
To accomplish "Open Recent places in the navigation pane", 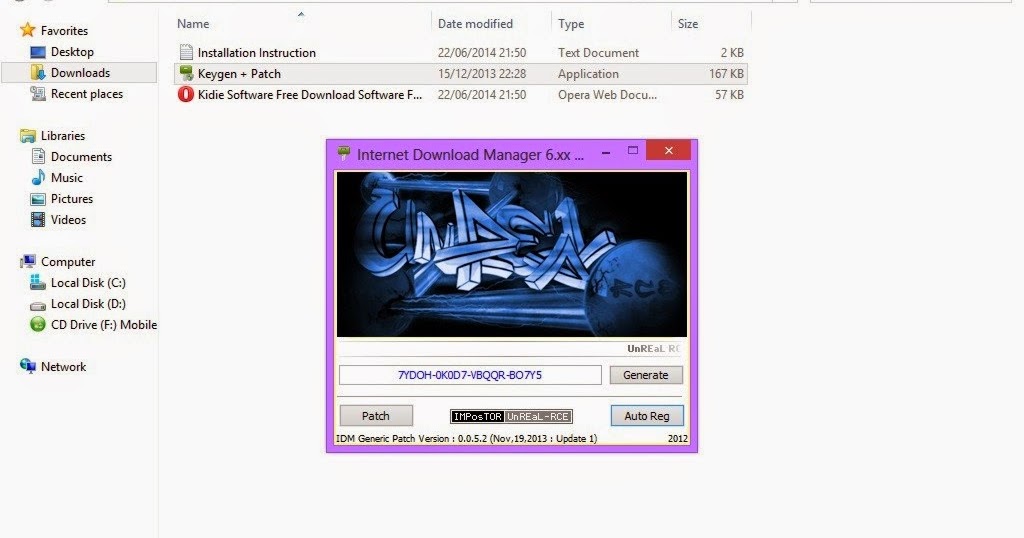I will click(87, 93).
